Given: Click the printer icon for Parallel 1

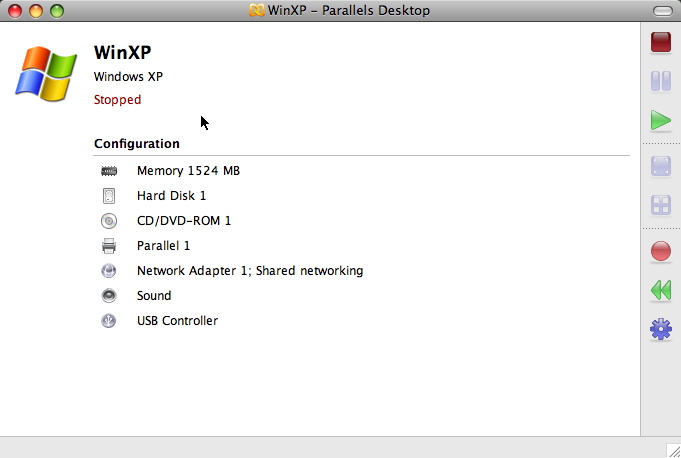Looking at the screenshot, I should click(109, 246).
